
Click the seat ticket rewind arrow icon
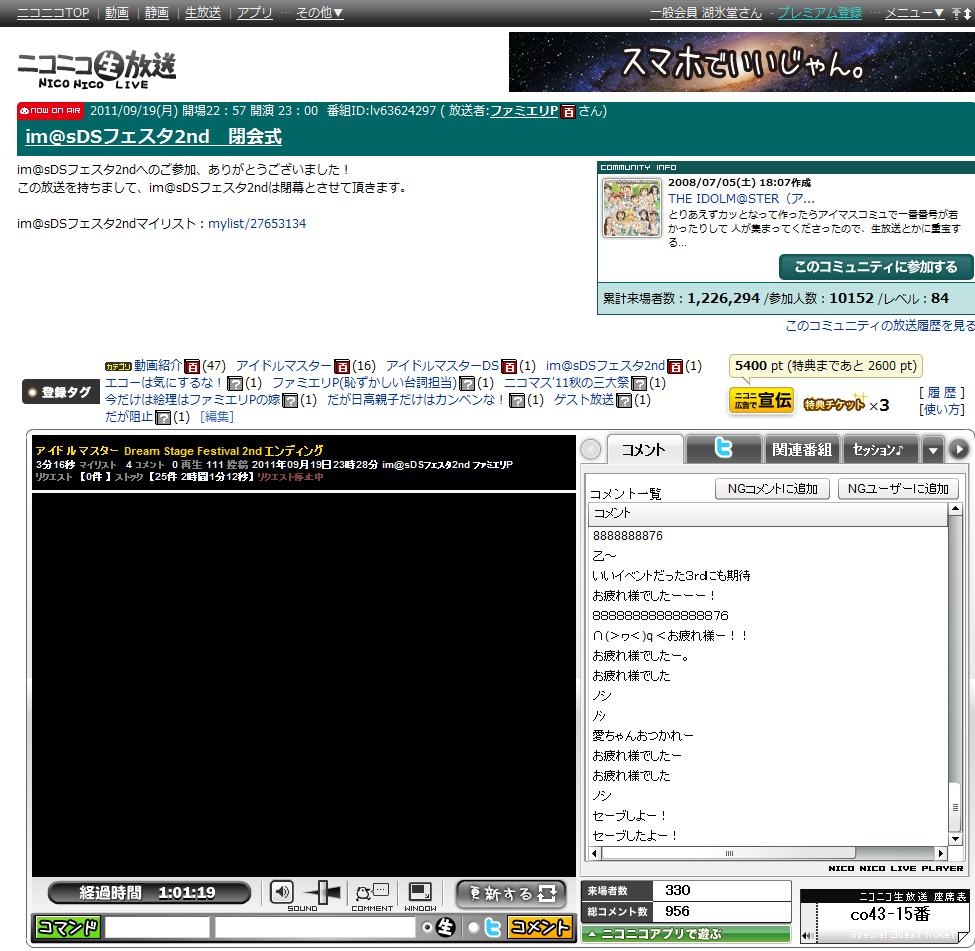(x=807, y=935)
